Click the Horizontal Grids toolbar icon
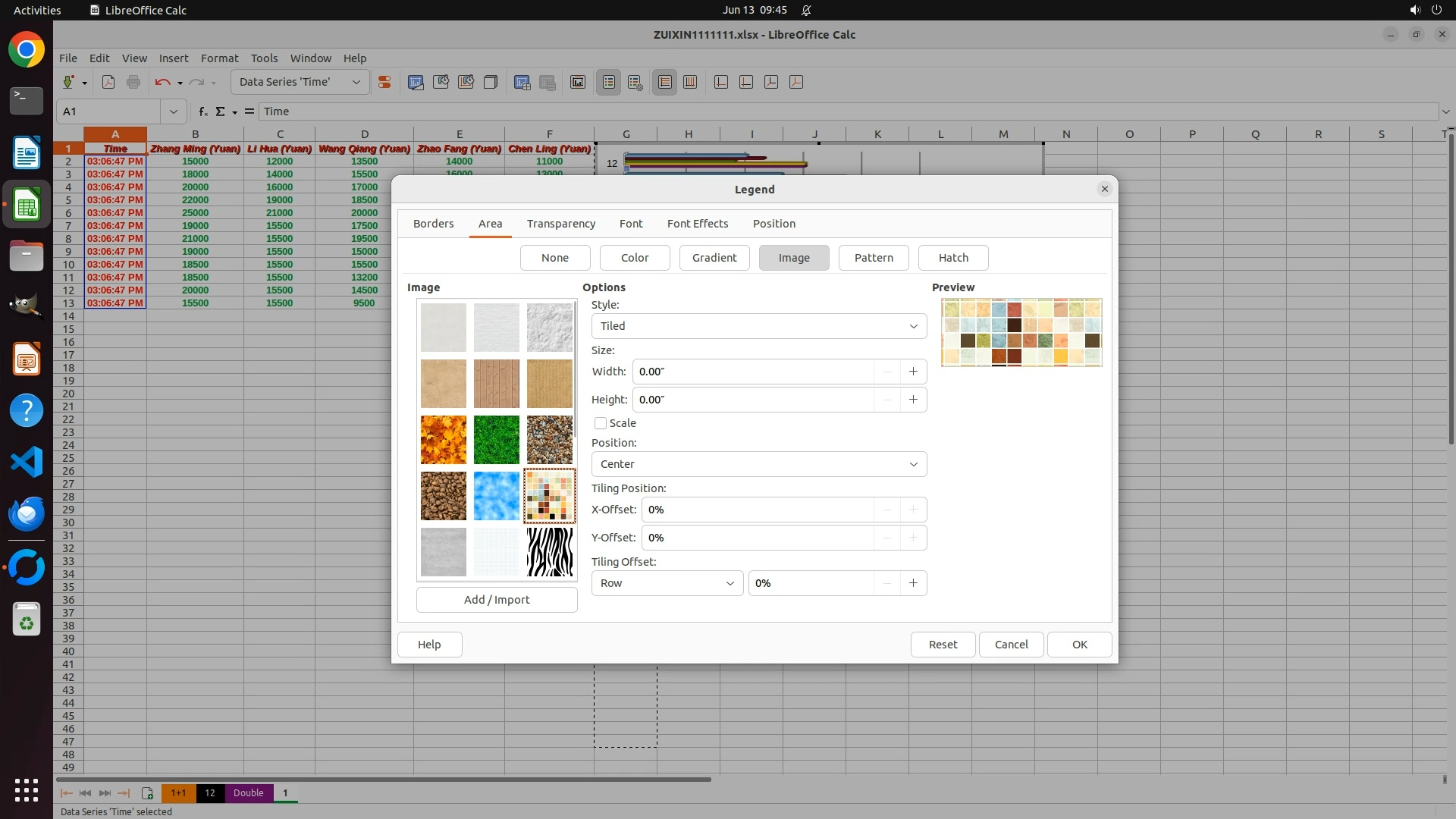The image size is (1456, 819). tap(665, 82)
